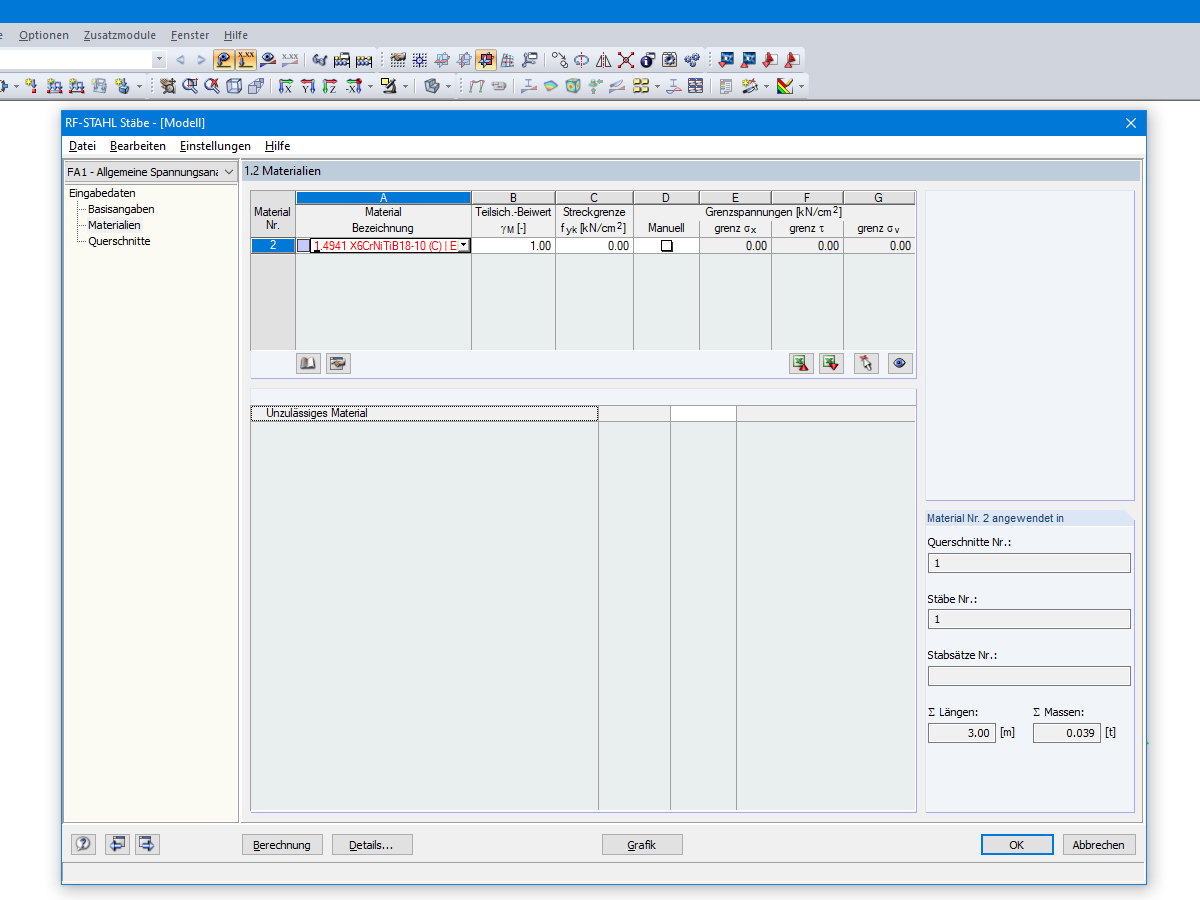Click the navigate forward arrow in the main toolbar
The height and width of the screenshot is (900, 1200).
(201, 60)
